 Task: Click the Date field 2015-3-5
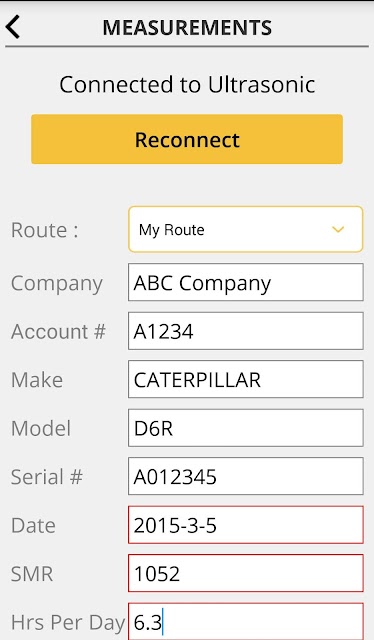click(x=245, y=525)
